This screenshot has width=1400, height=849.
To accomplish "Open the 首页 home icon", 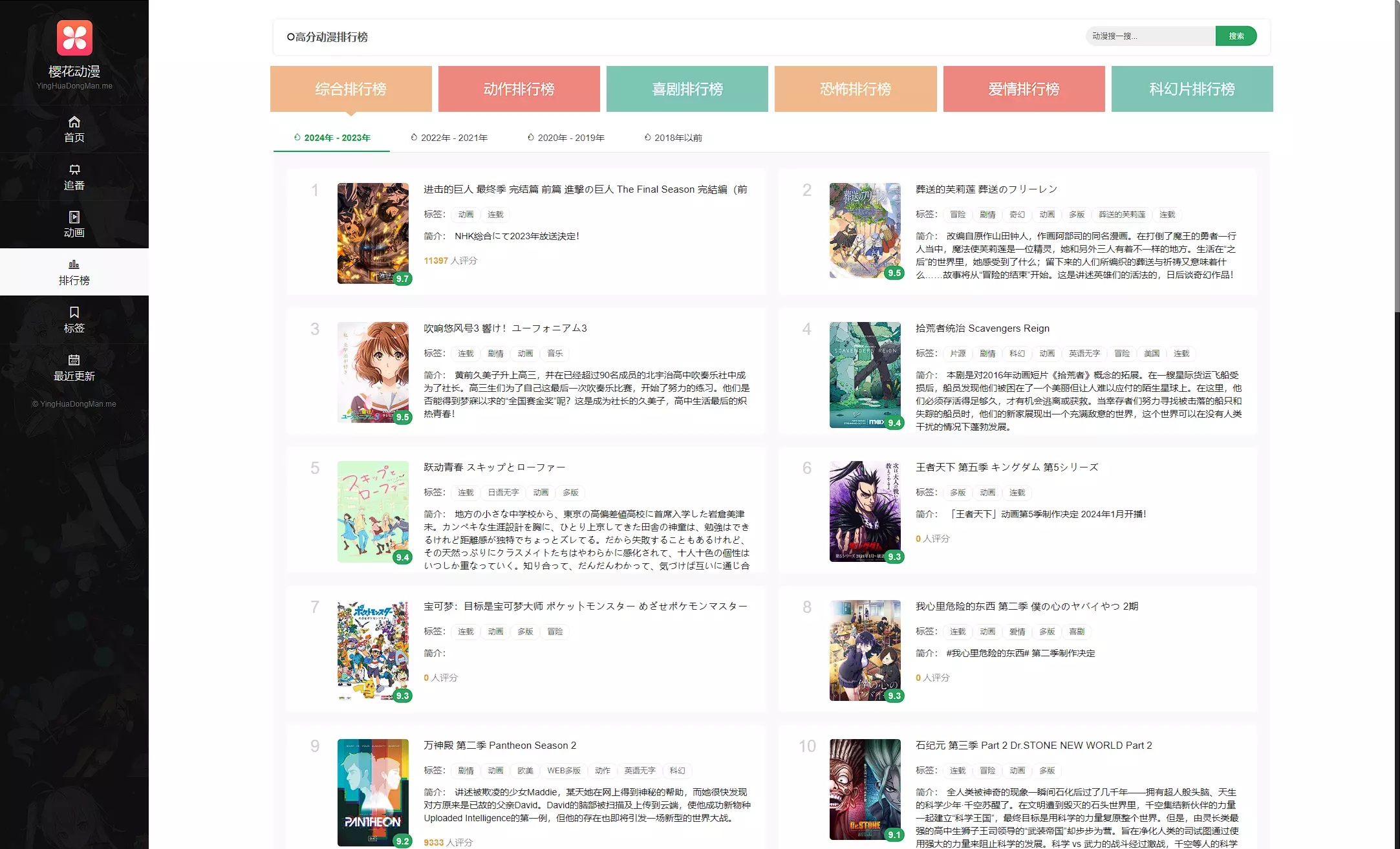I will tap(74, 122).
